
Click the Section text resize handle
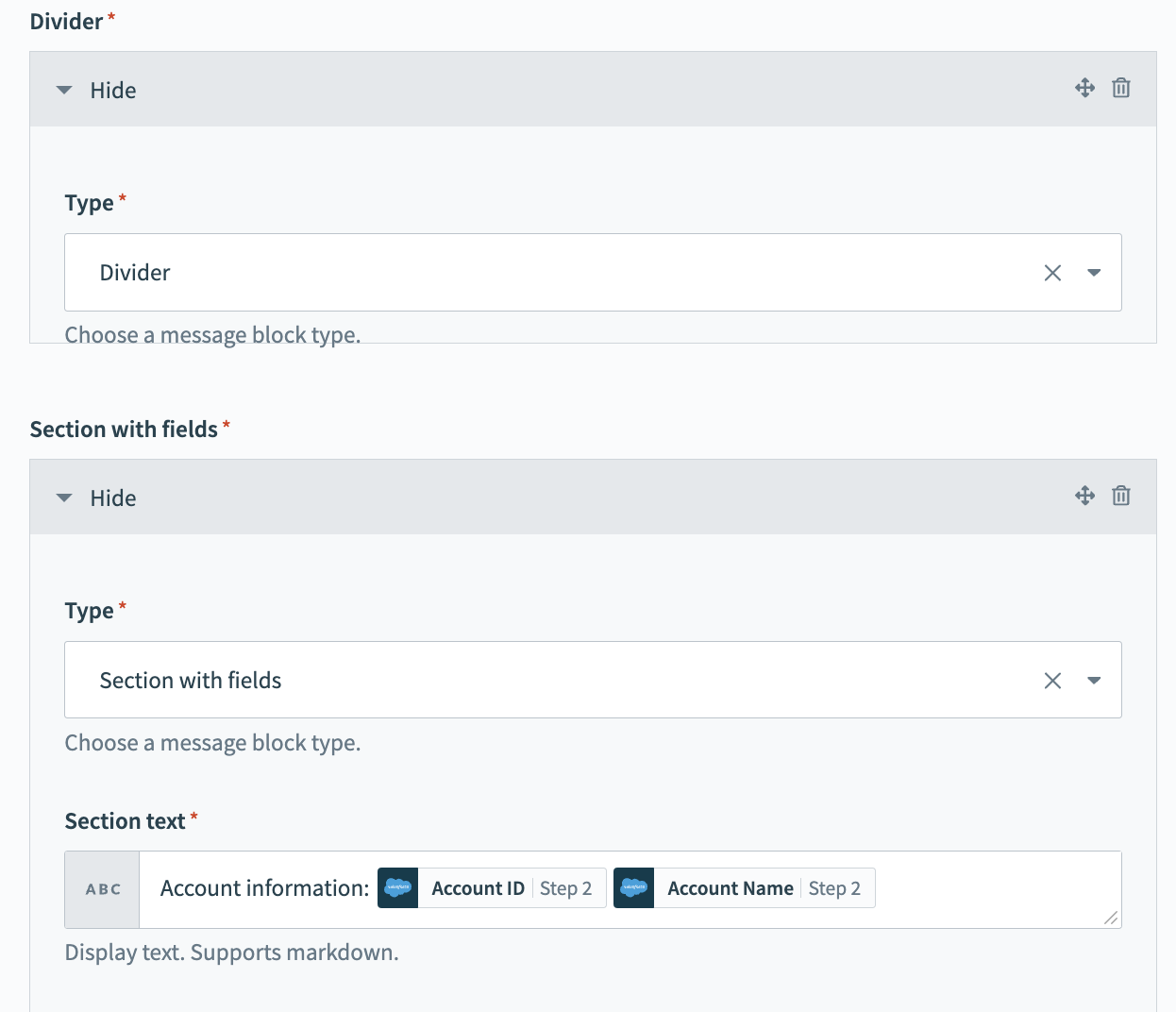click(x=1111, y=918)
